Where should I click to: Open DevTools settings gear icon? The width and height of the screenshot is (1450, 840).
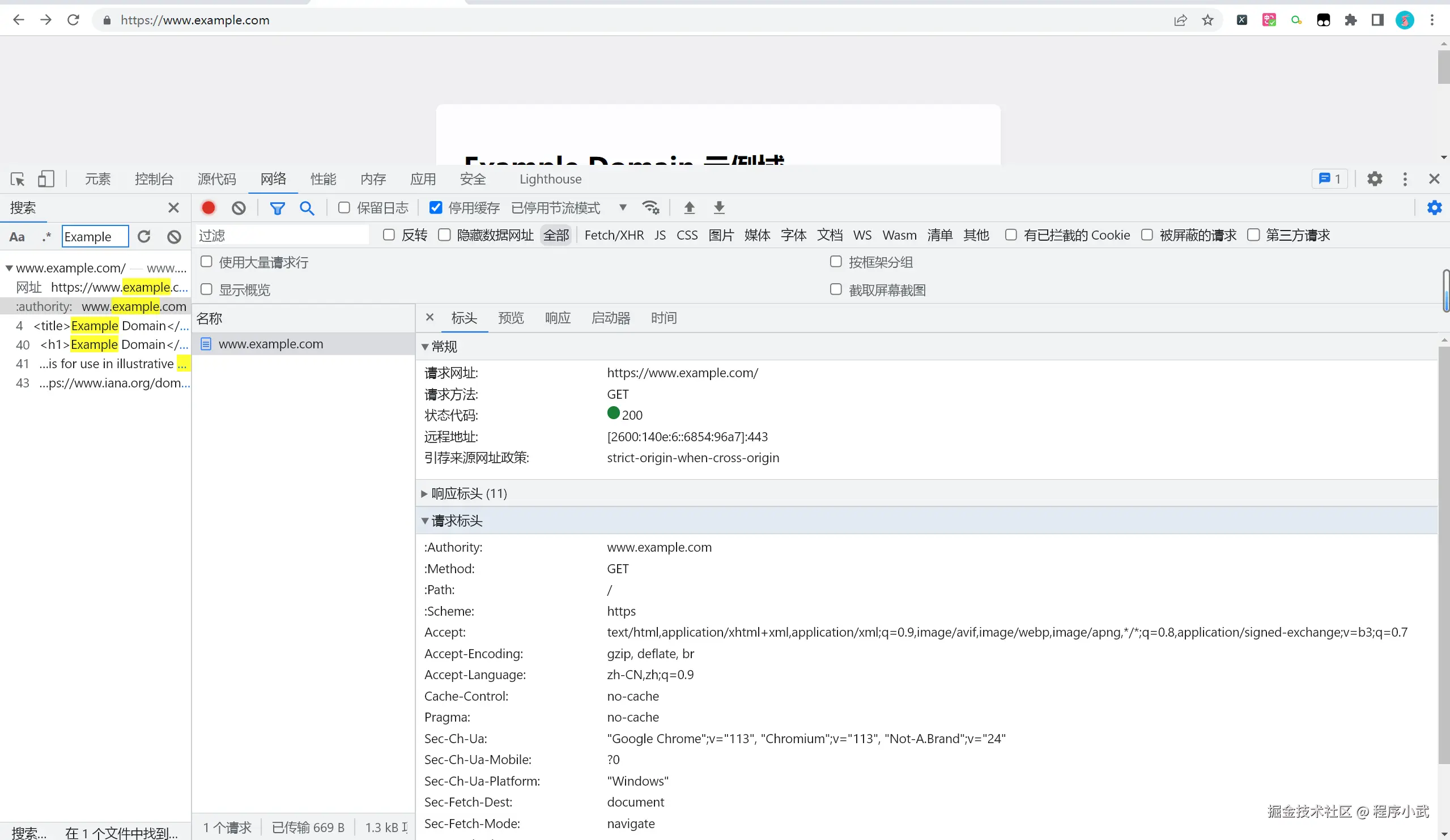coord(1375,179)
